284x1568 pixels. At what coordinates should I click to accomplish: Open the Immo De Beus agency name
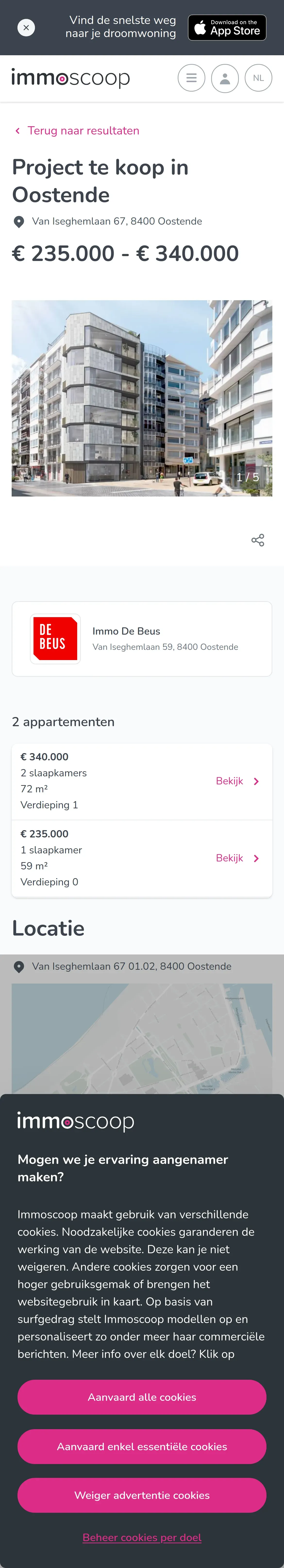point(126,631)
